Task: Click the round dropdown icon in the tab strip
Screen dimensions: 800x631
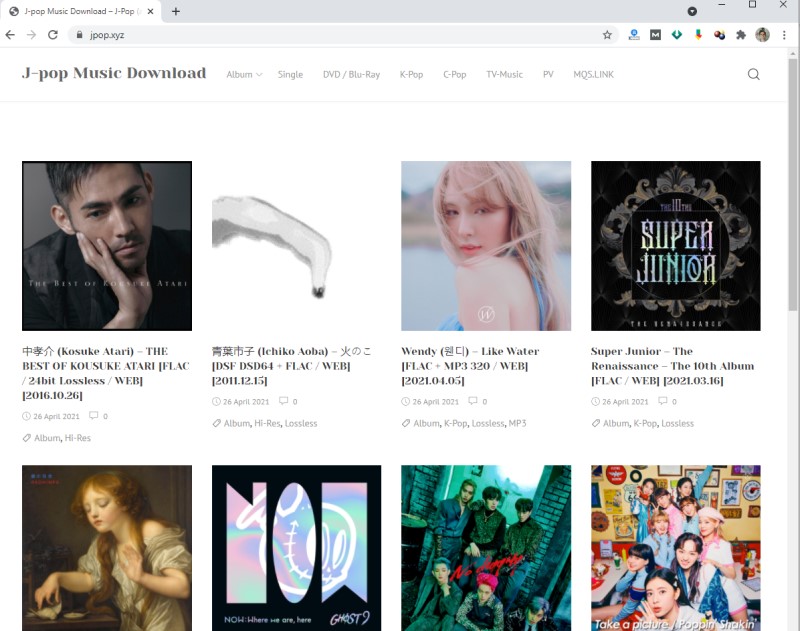Action: point(692,11)
